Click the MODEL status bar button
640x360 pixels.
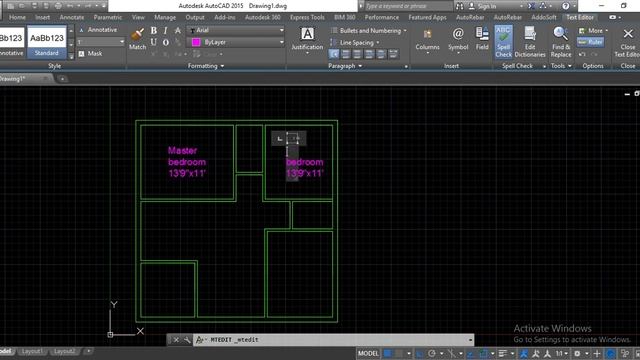point(368,353)
